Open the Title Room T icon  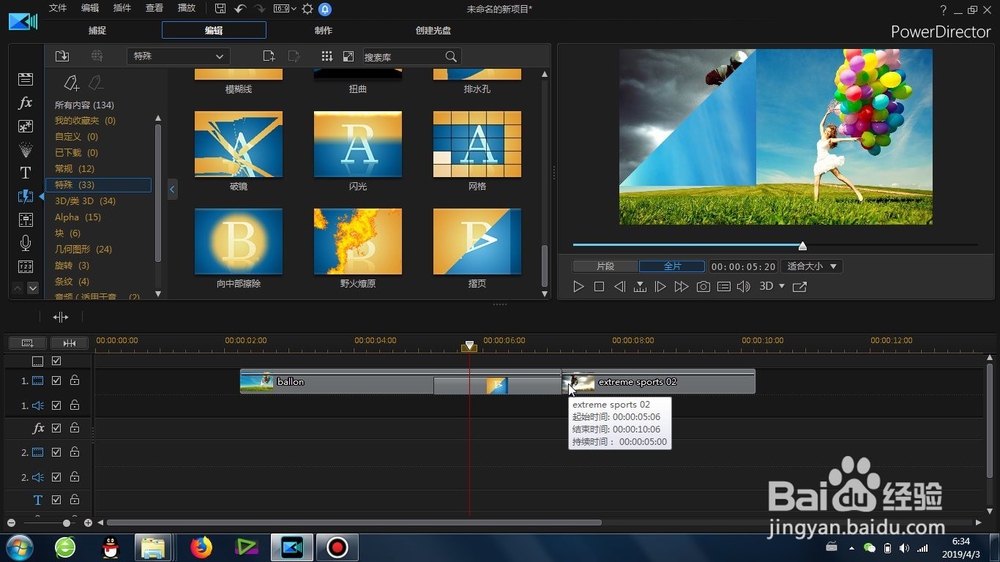pyautogui.click(x=26, y=173)
